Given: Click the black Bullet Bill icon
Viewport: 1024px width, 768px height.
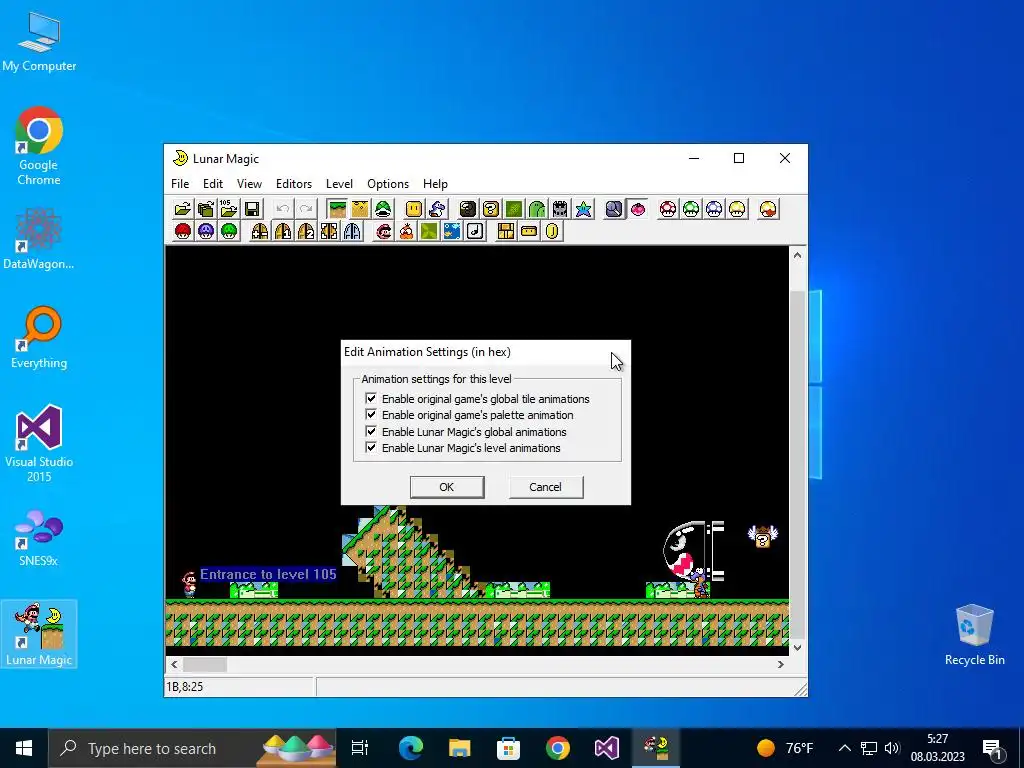Looking at the screenshot, I should [x=468, y=209].
